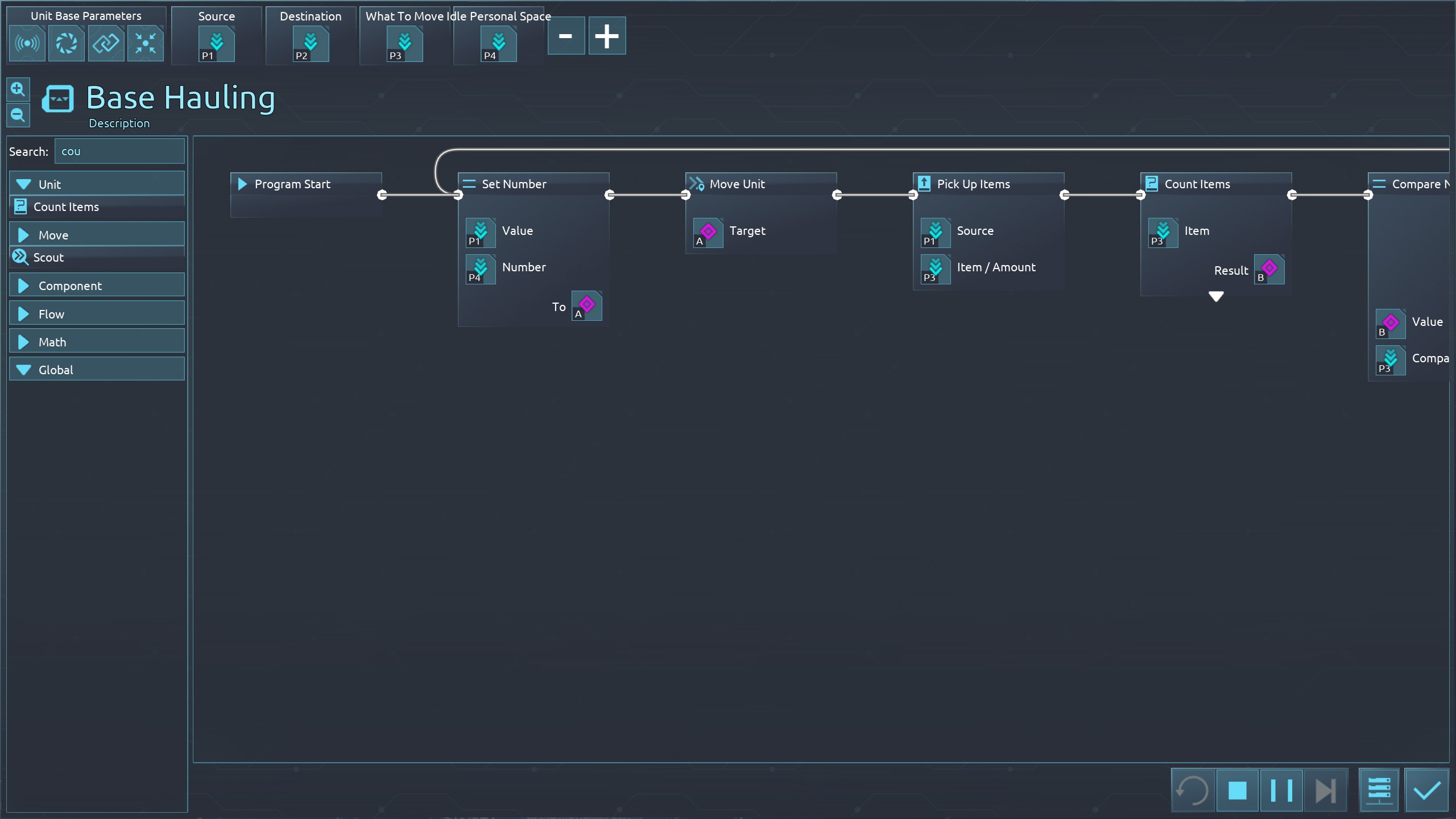Click the minus remove parameter button
Screen dimensions: 1456x819
(565, 36)
